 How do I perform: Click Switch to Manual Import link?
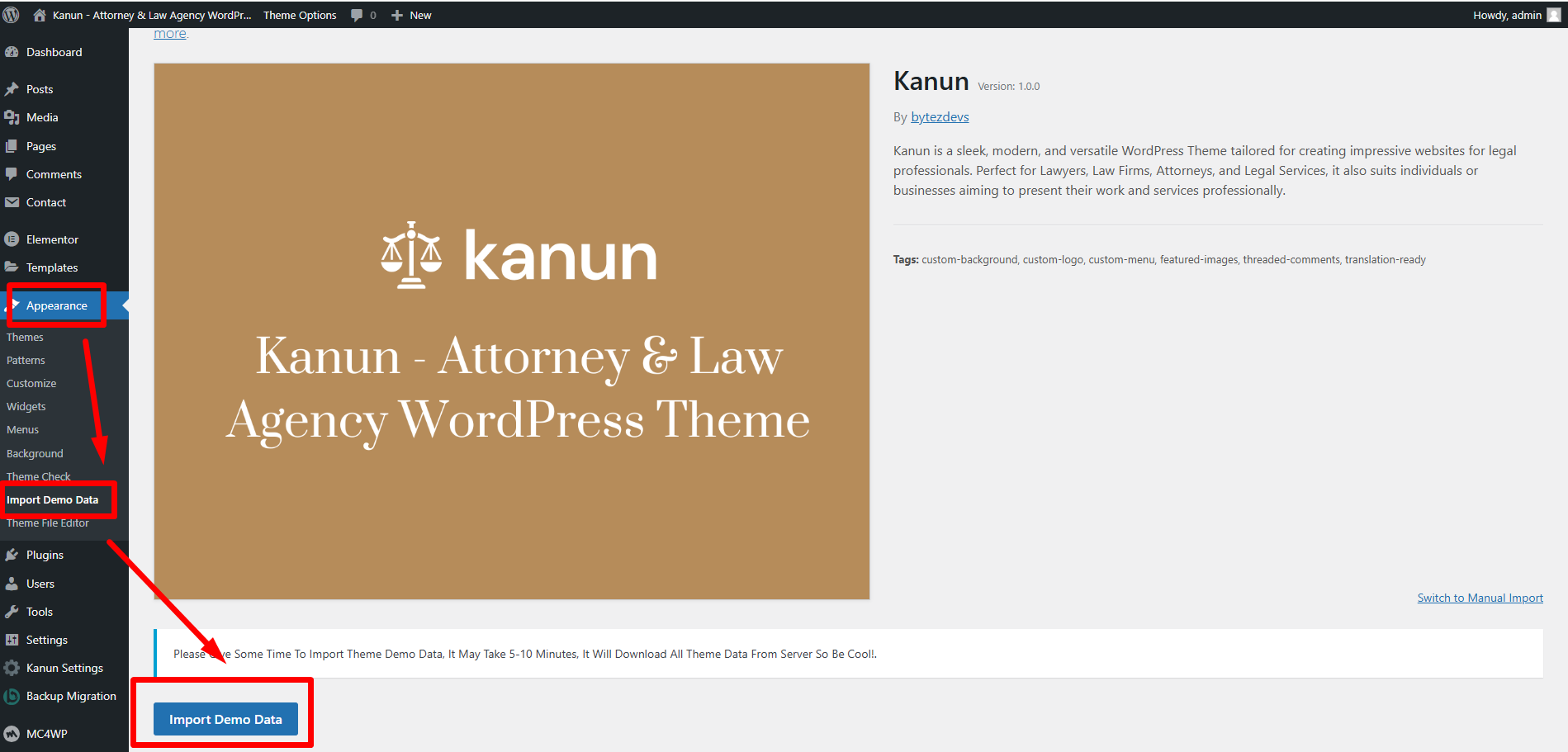tap(1480, 598)
